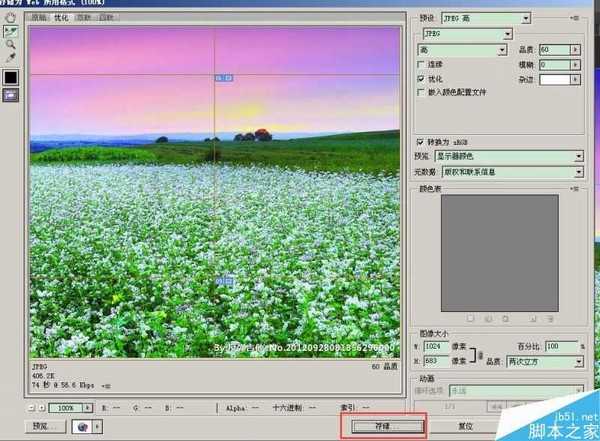Enable the 连续 (Progressive) checkbox
Viewport: 600px width, 441px height.
[421, 65]
